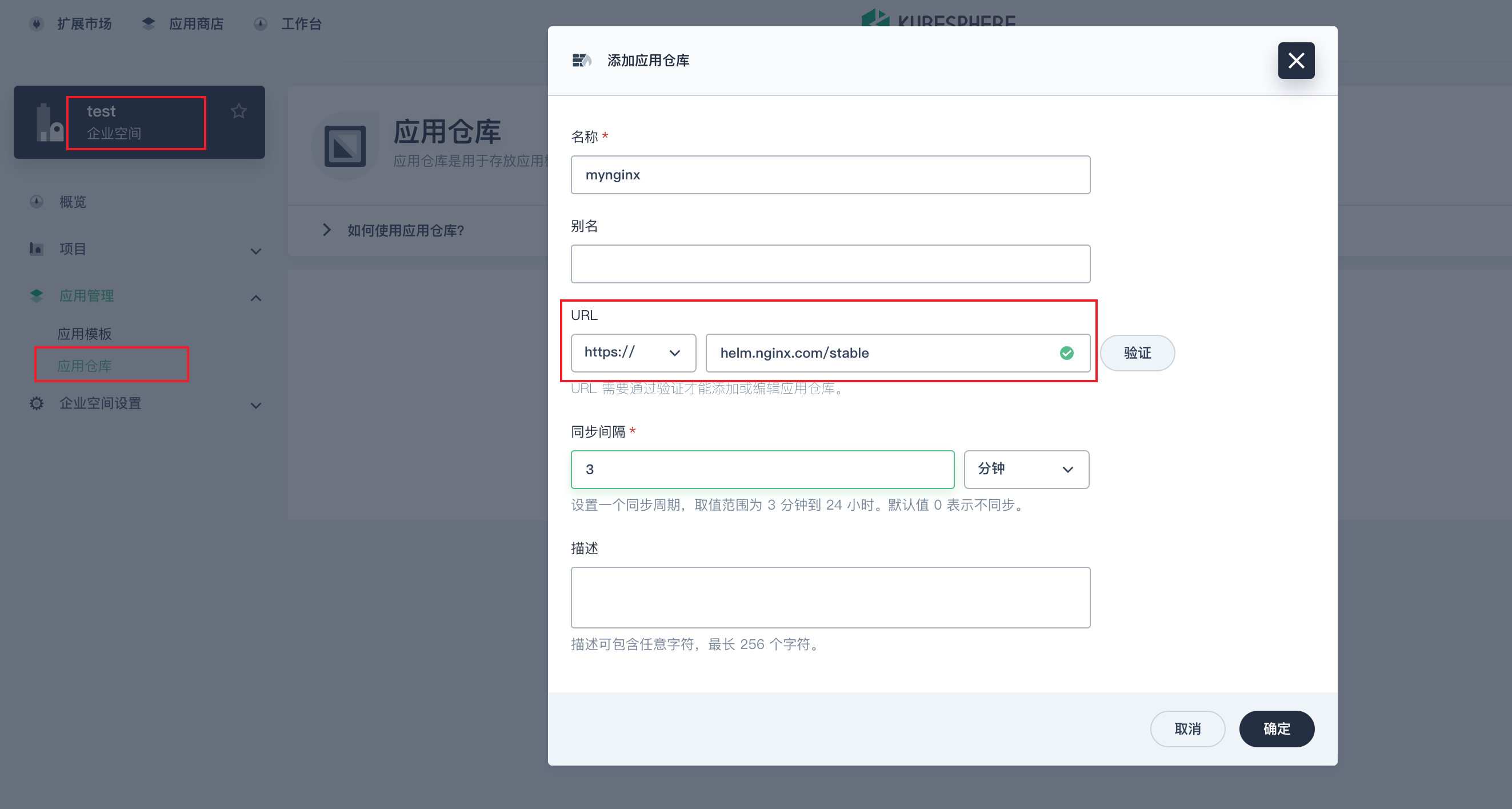Click the App Store (应用商店) layers icon
Screen dimensions: 1512x809
[x=149, y=24]
